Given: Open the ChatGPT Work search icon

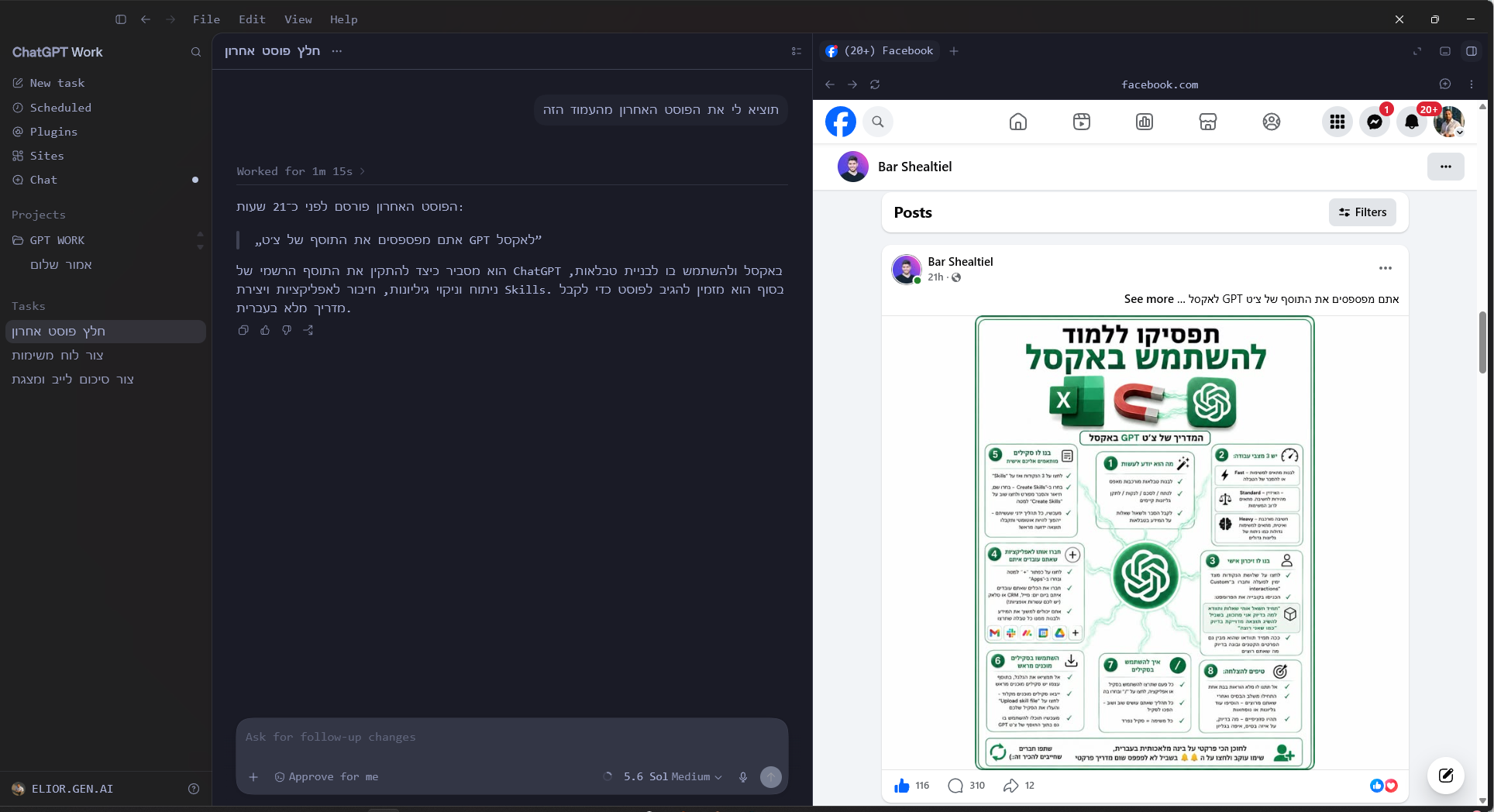Looking at the screenshot, I should 196,52.
